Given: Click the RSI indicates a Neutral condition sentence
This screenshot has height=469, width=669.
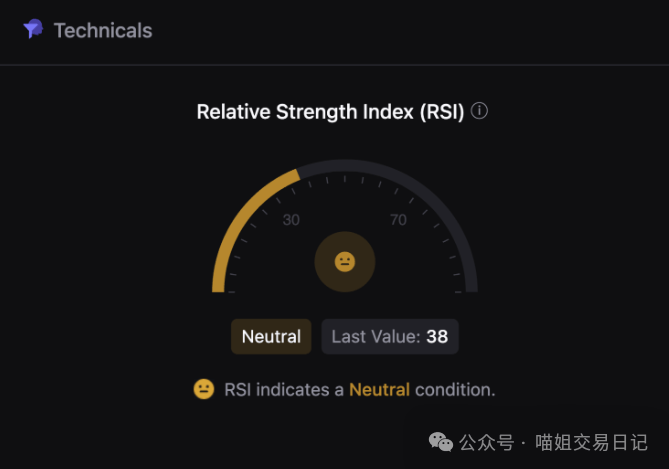Looking at the screenshot, I should pos(360,390).
